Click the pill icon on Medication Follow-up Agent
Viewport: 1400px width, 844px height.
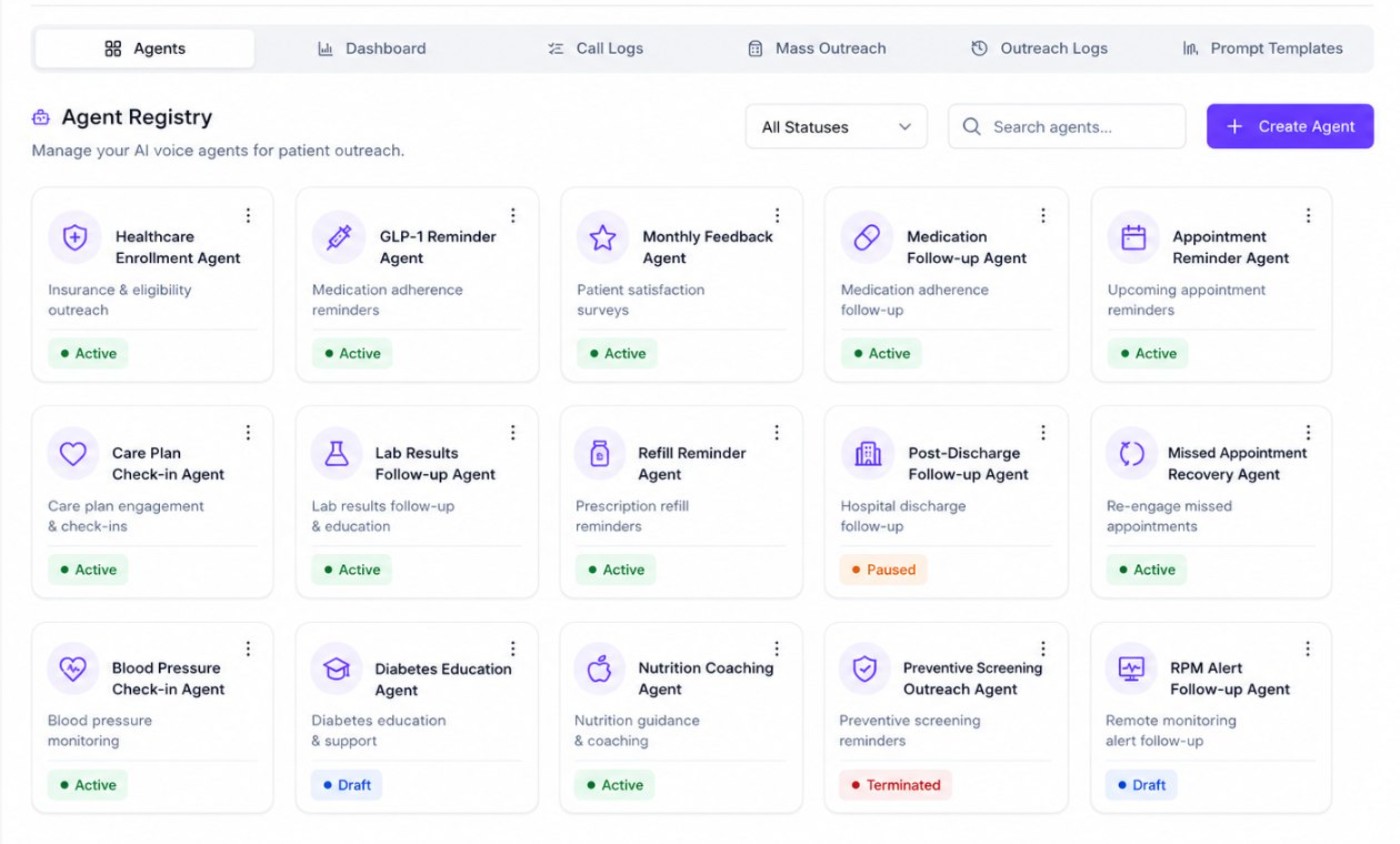[x=866, y=237]
